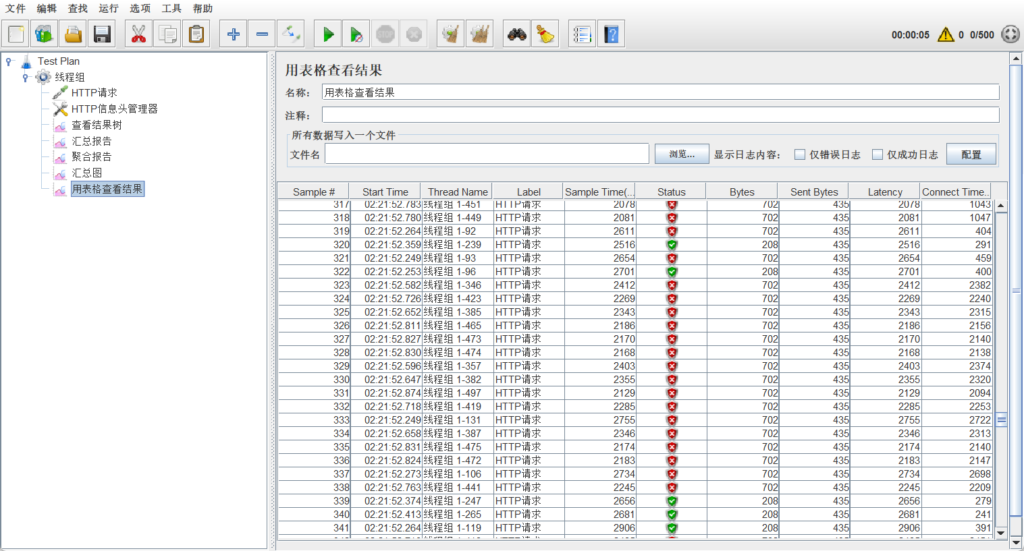Screen dimensions: 1024x551
Task: Click the New test plan icon
Action: (16, 34)
